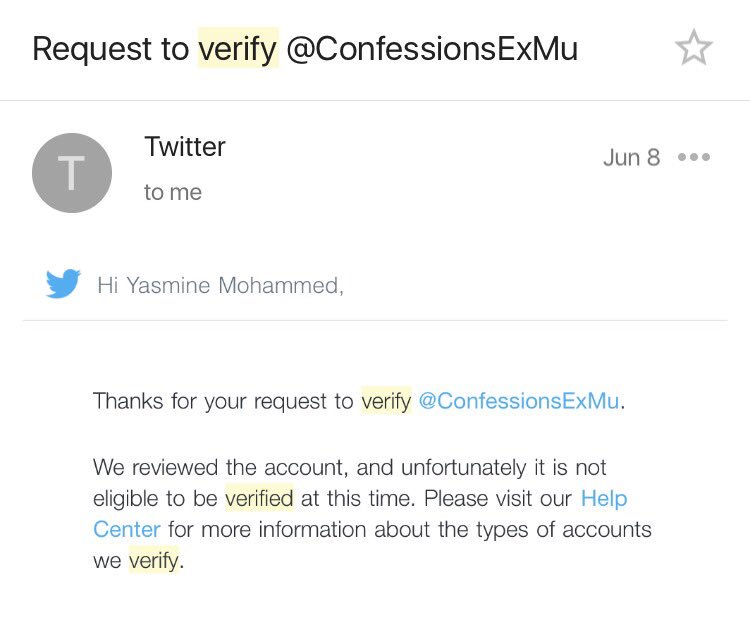750x632 pixels.
Task: Click the "Jun 8" date
Action: pos(631,157)
